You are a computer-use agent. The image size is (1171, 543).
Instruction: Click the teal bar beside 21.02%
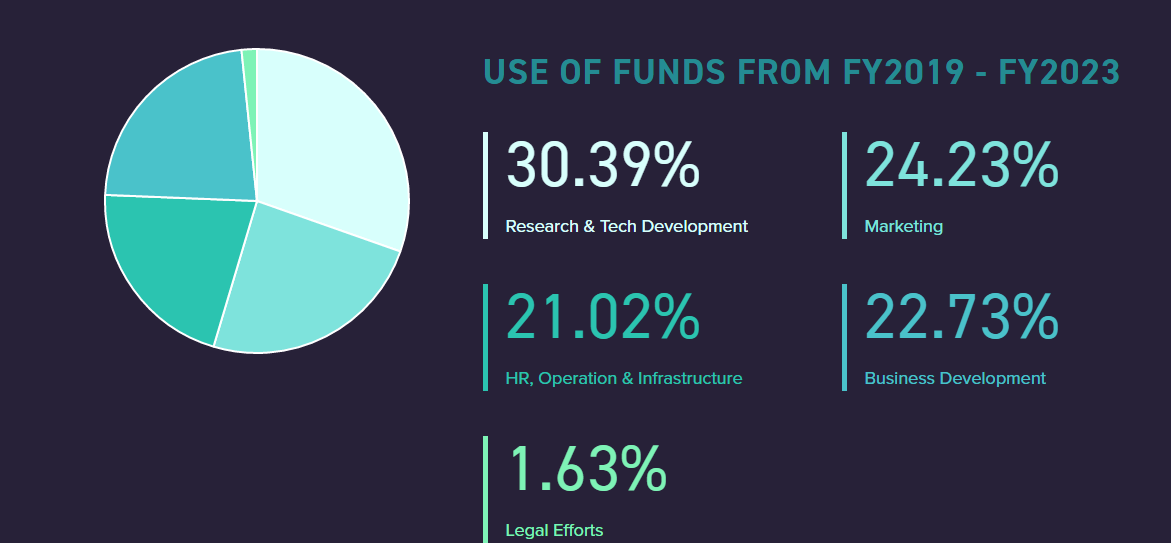point(485,337)
